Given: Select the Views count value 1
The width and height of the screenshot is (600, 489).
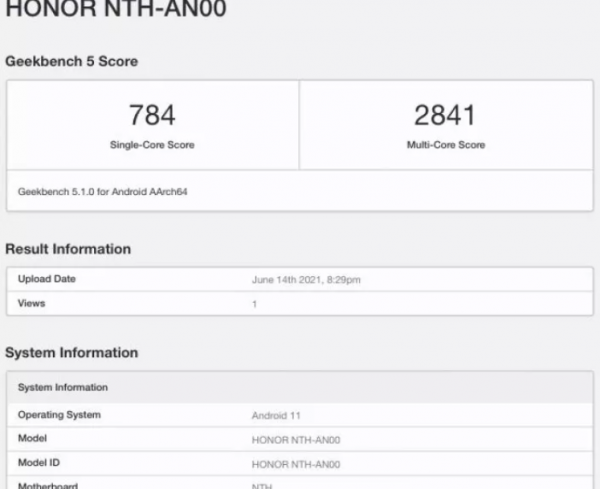Looking at the screenshot, I should [254, 304].
